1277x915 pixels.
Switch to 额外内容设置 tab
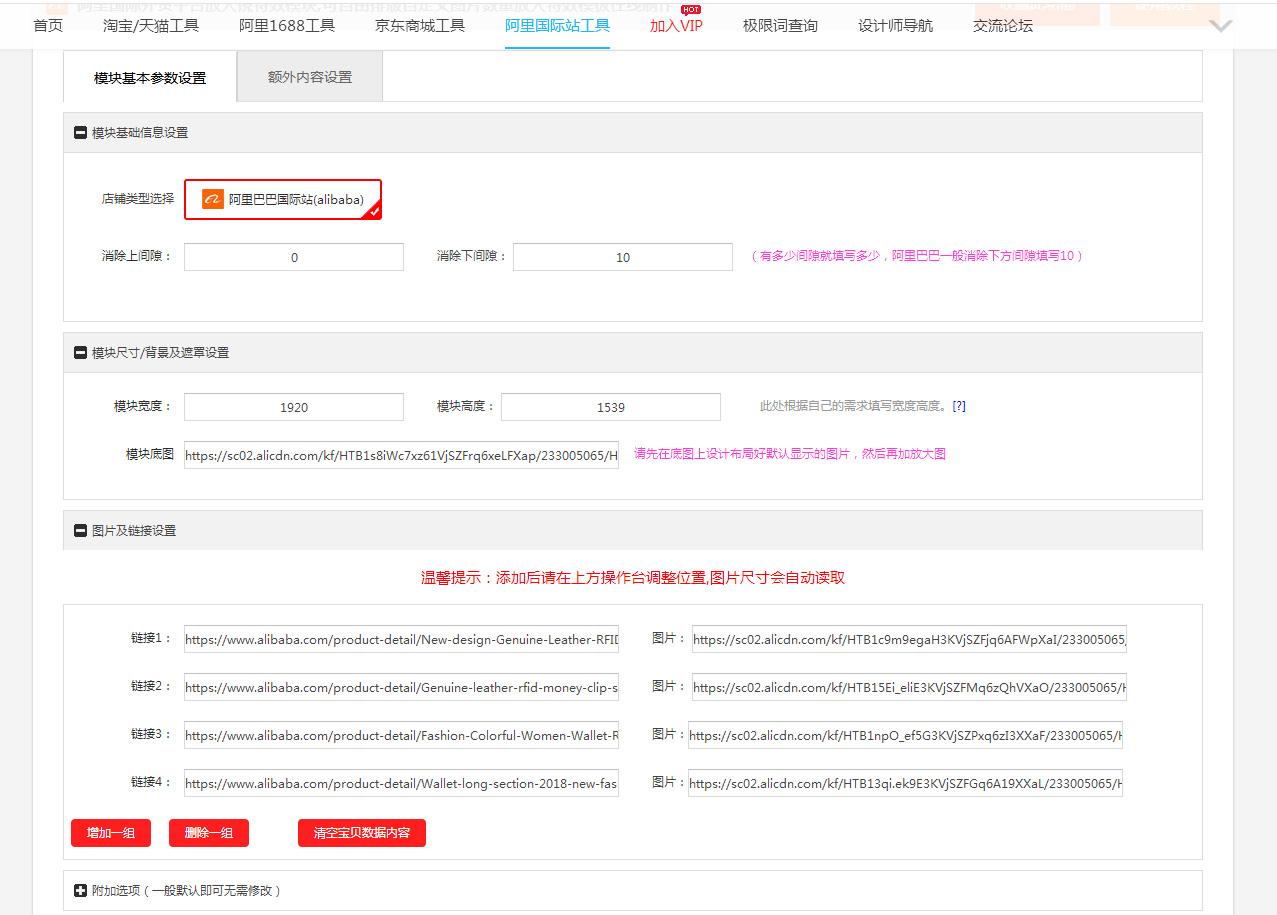310,77
